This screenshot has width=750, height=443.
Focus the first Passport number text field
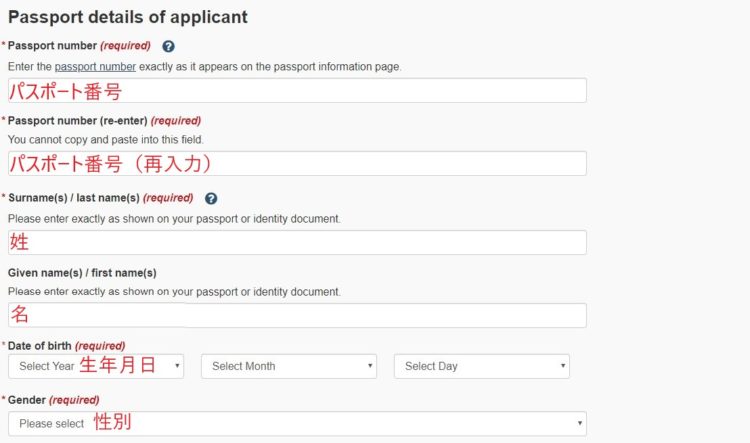297,90
